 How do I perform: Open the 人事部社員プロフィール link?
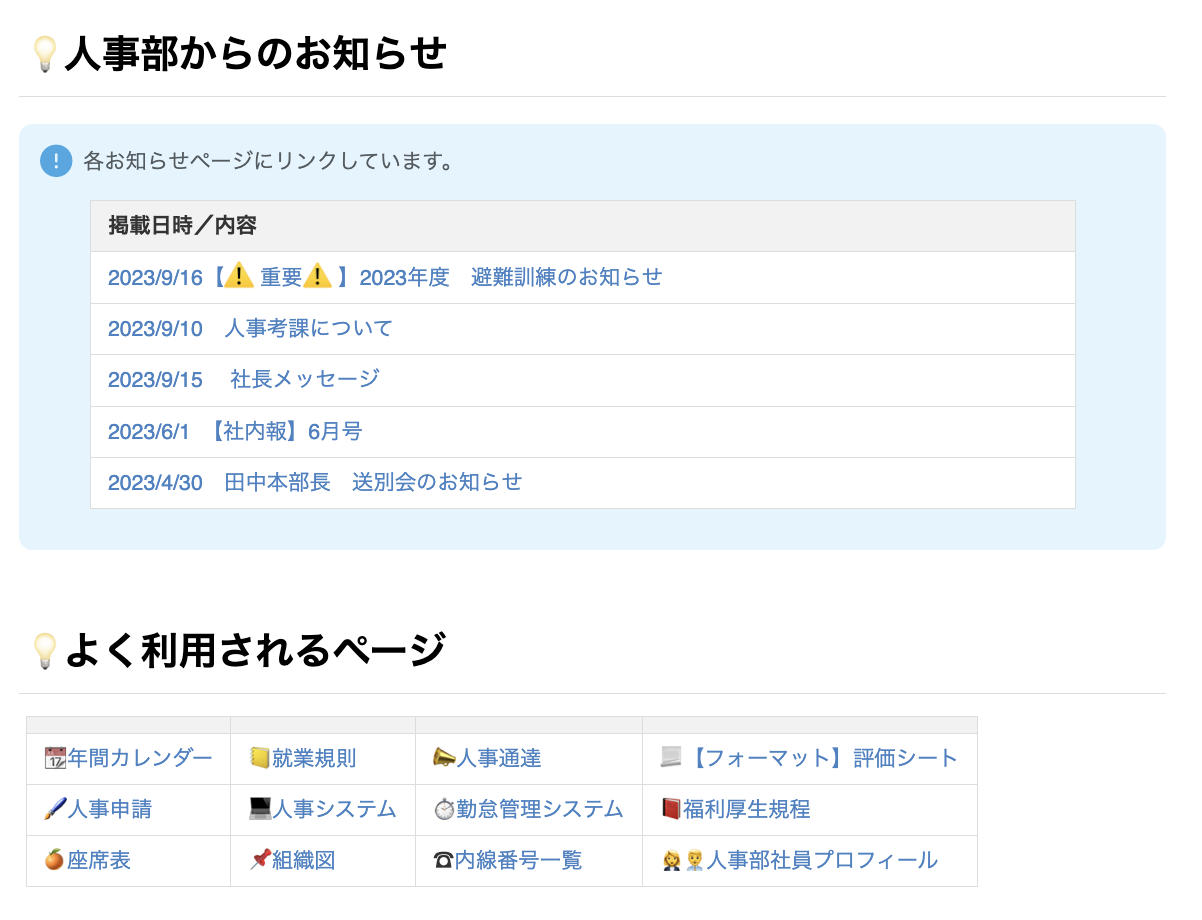click(x=823, y=861)
